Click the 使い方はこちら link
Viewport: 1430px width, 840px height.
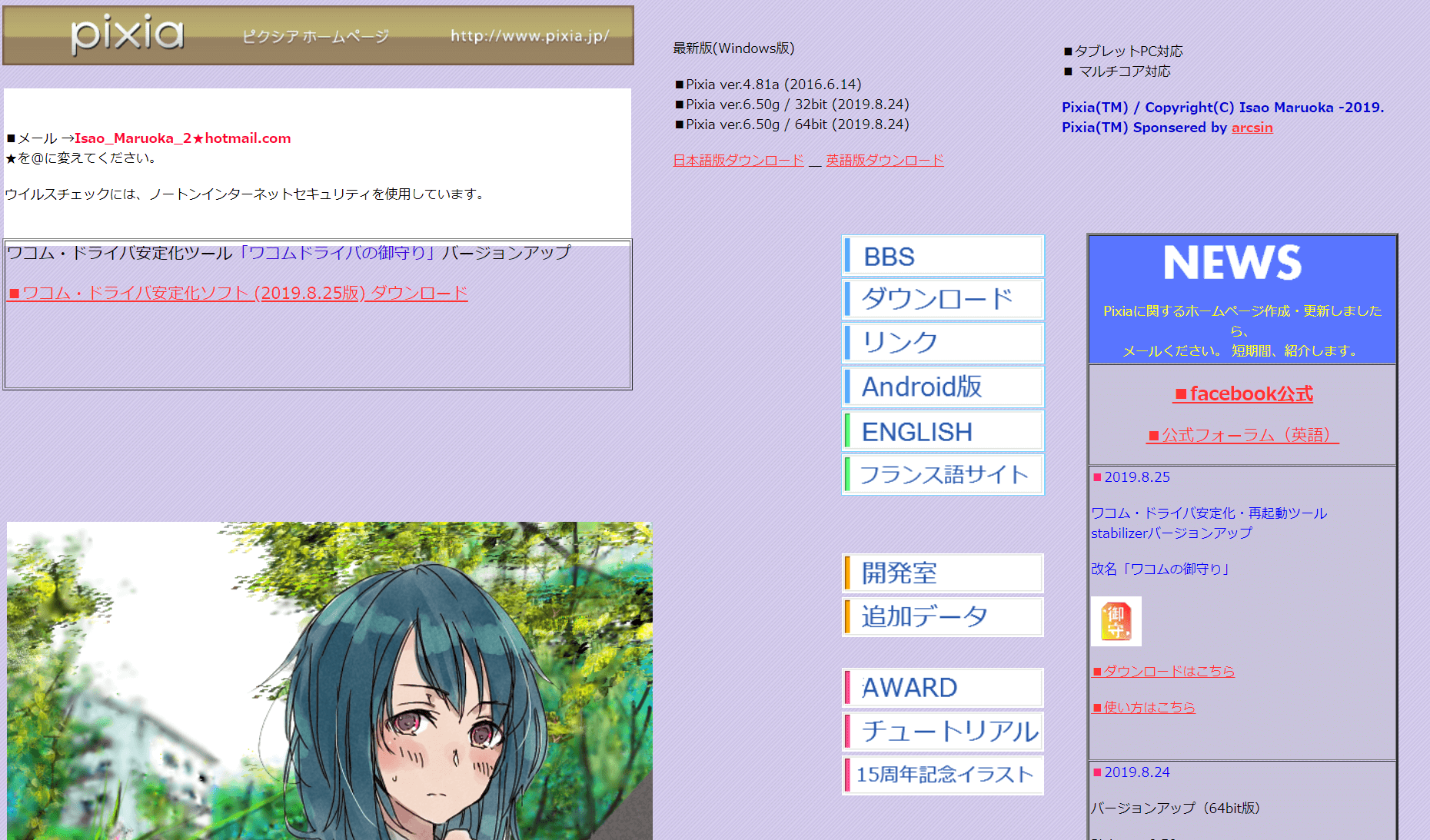[x=1143, y=707]
